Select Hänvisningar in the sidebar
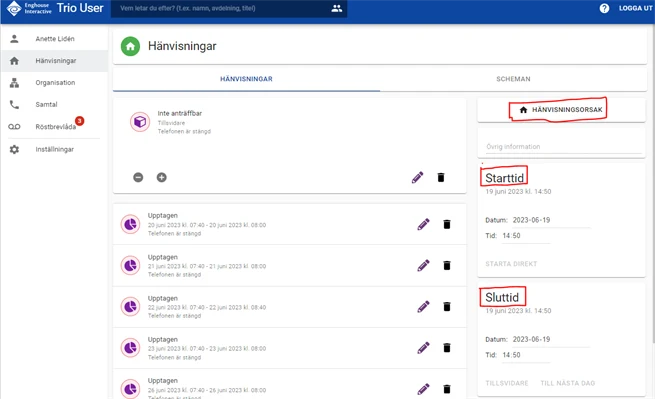 (x=54, y=61)
